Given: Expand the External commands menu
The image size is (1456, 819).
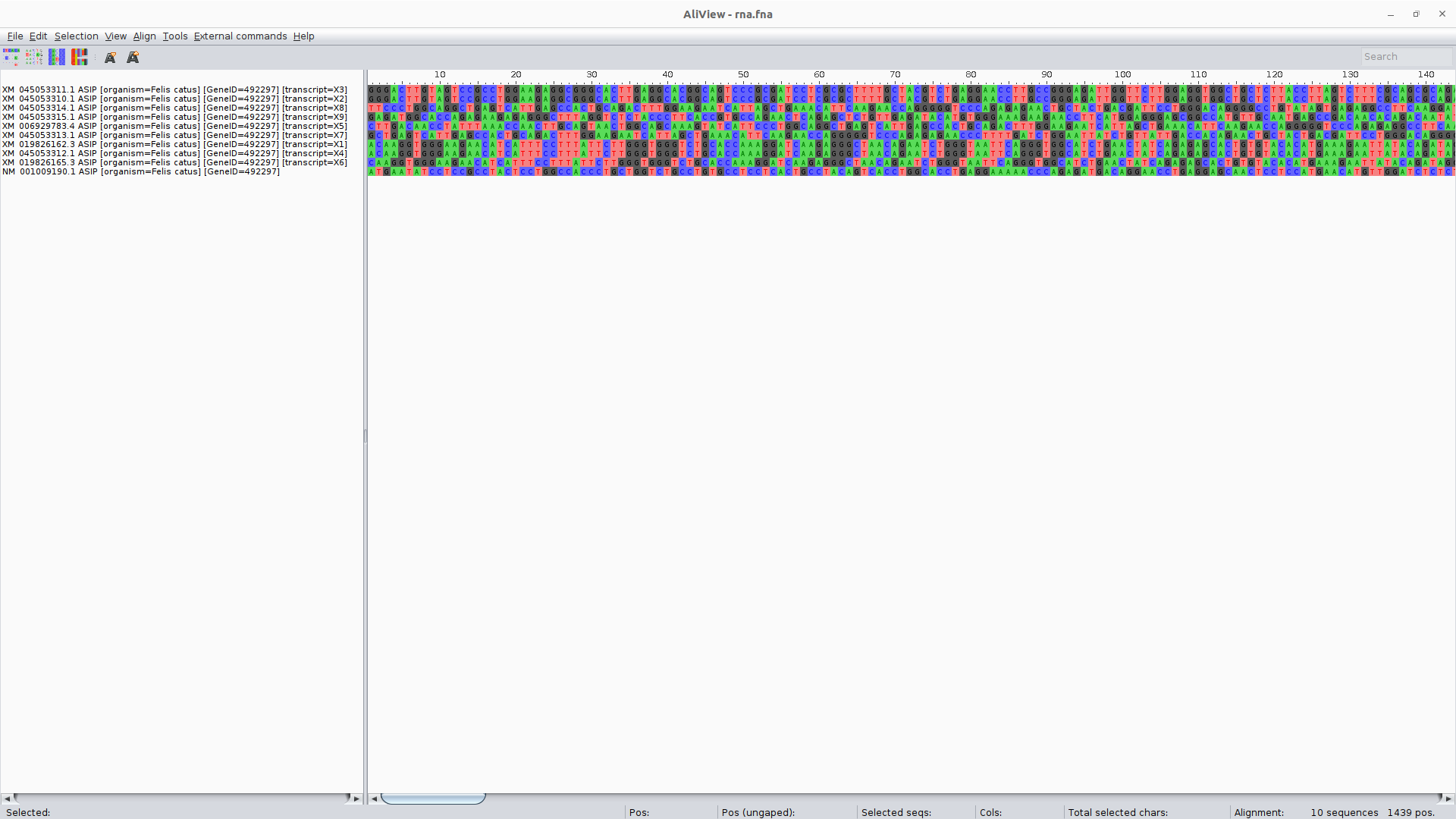Looking at the screenshot, I should coord(240,36).
